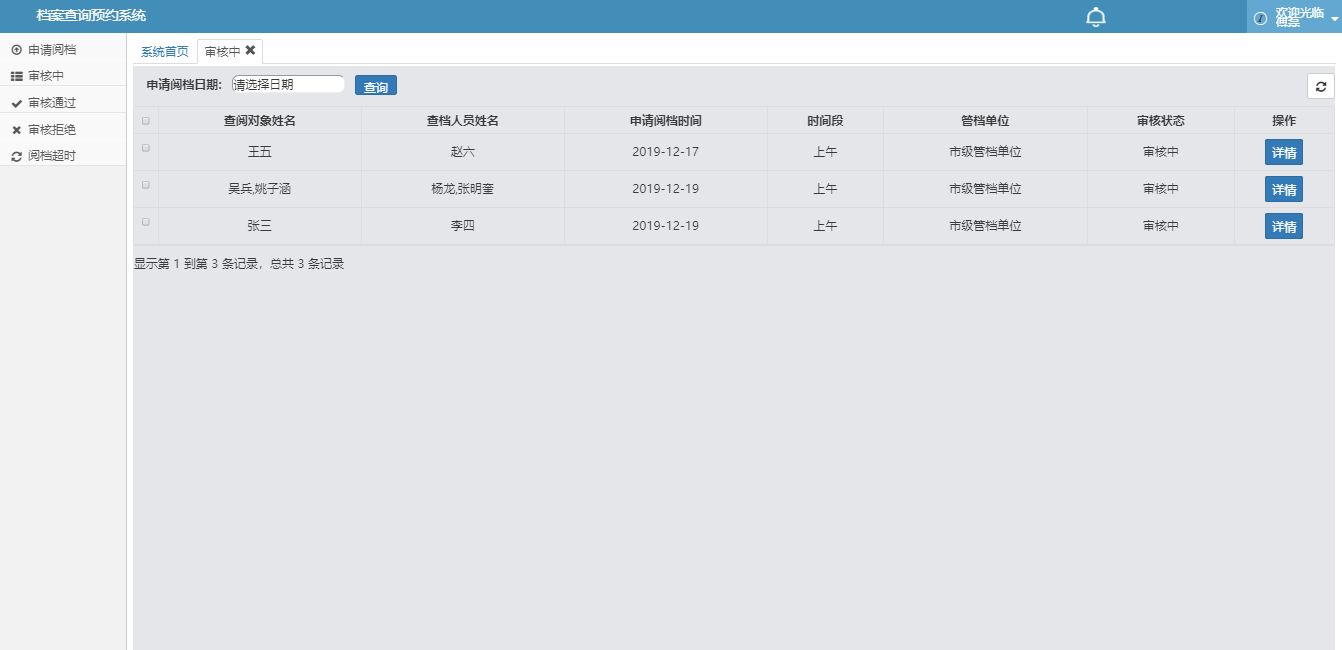Open 审核中 list in the sidebar
Image resolution: width=1342 pixels, height=650 pixels.
coord(46,76)
